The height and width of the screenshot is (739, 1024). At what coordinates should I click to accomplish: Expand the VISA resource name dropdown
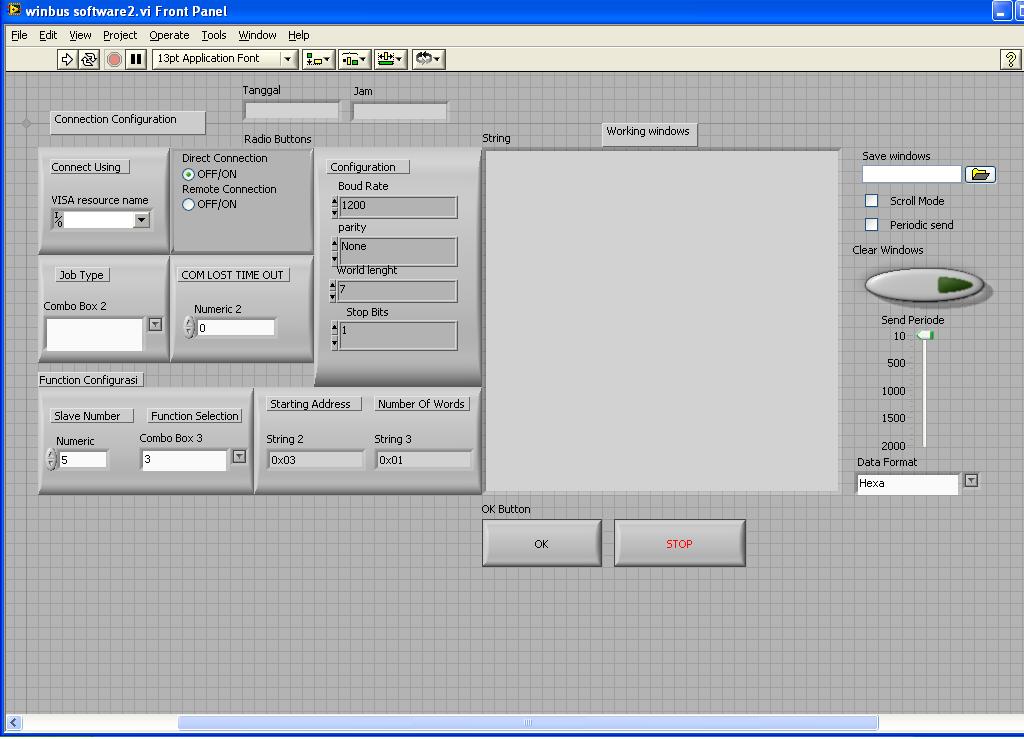(141, 220)
